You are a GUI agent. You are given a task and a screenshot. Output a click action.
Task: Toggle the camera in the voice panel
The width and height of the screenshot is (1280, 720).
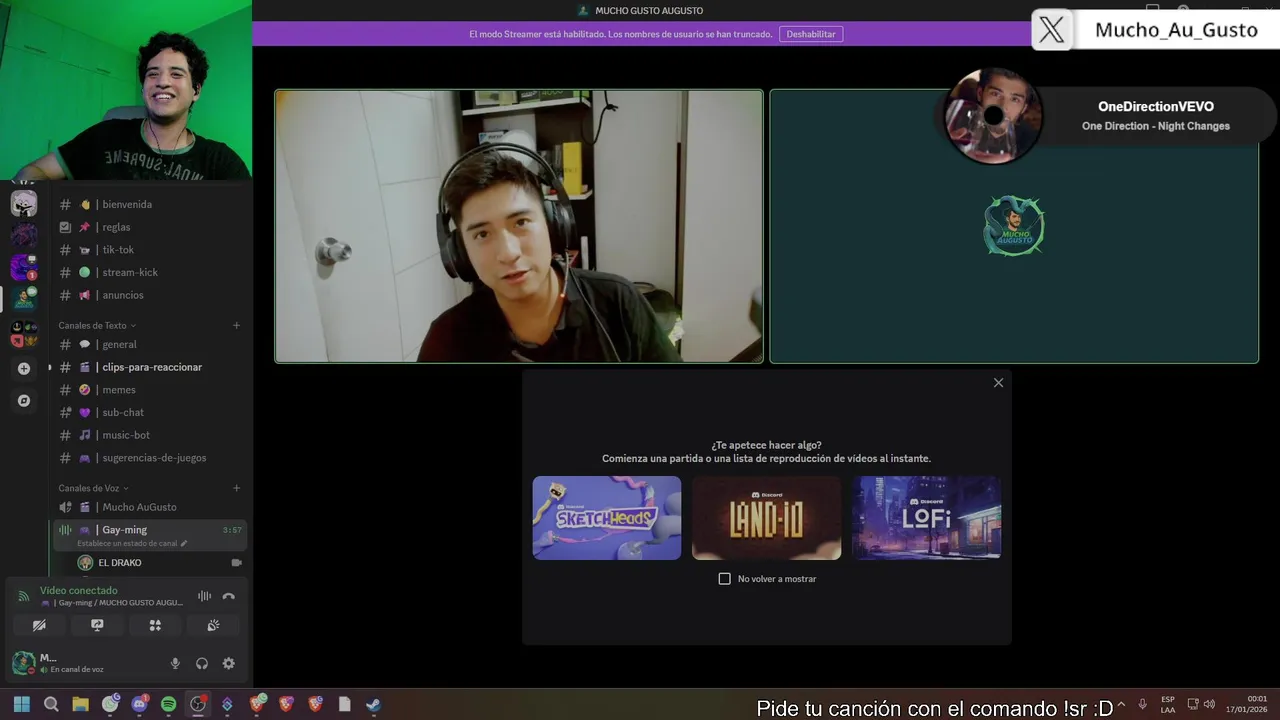click(39, 625)
